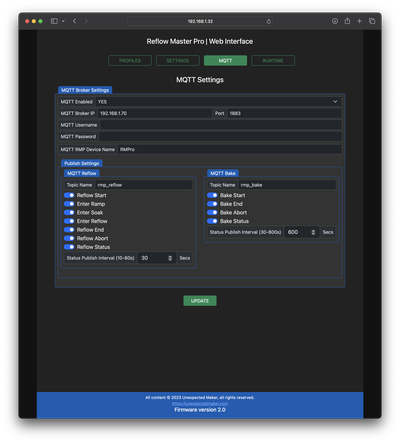Toggle the Bake Status switch
The image size is (400, 443).
point(212,221)
